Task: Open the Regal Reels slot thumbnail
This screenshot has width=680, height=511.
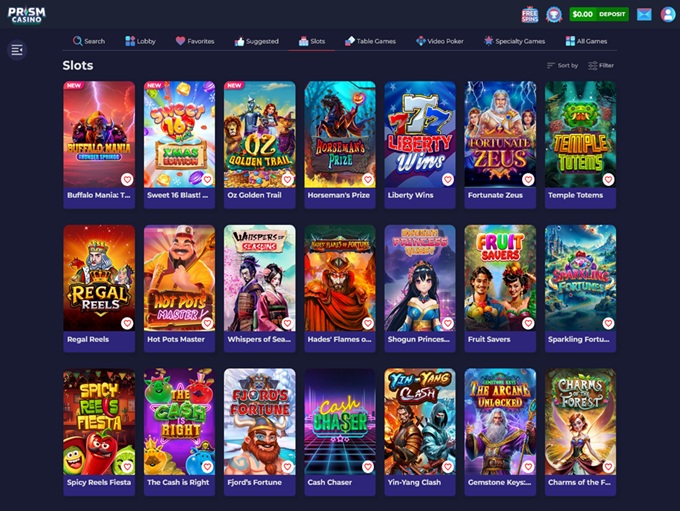Action: [99, 277]
